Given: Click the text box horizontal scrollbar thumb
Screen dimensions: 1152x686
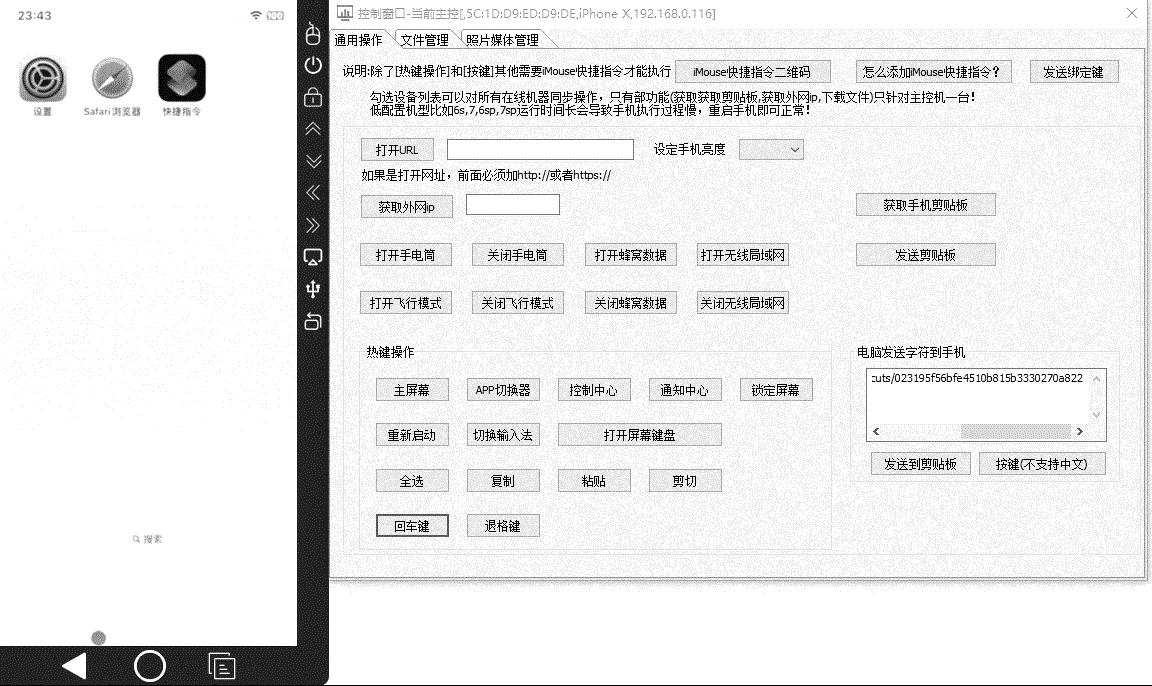Looking at the screenshot, I should coord(1015,431).
